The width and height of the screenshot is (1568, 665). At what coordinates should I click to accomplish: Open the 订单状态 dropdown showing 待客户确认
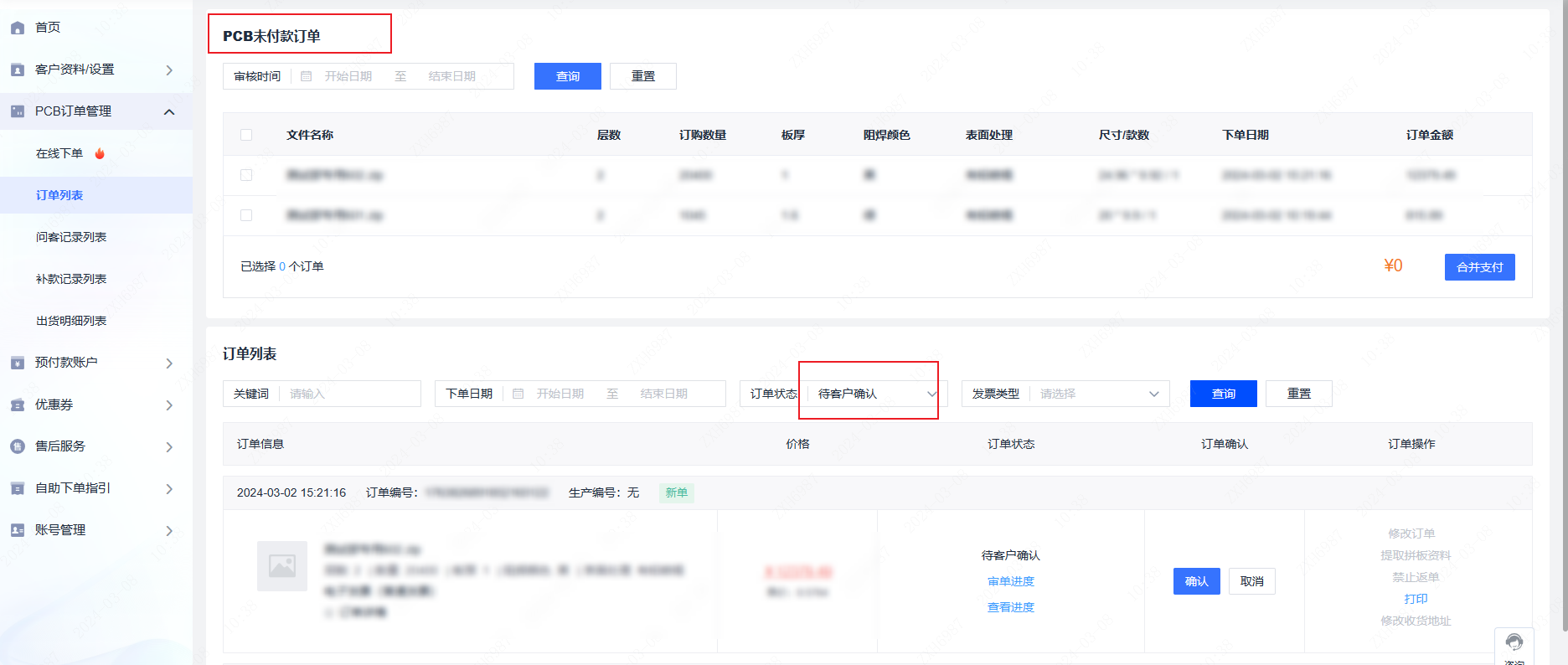pos(876,394)
